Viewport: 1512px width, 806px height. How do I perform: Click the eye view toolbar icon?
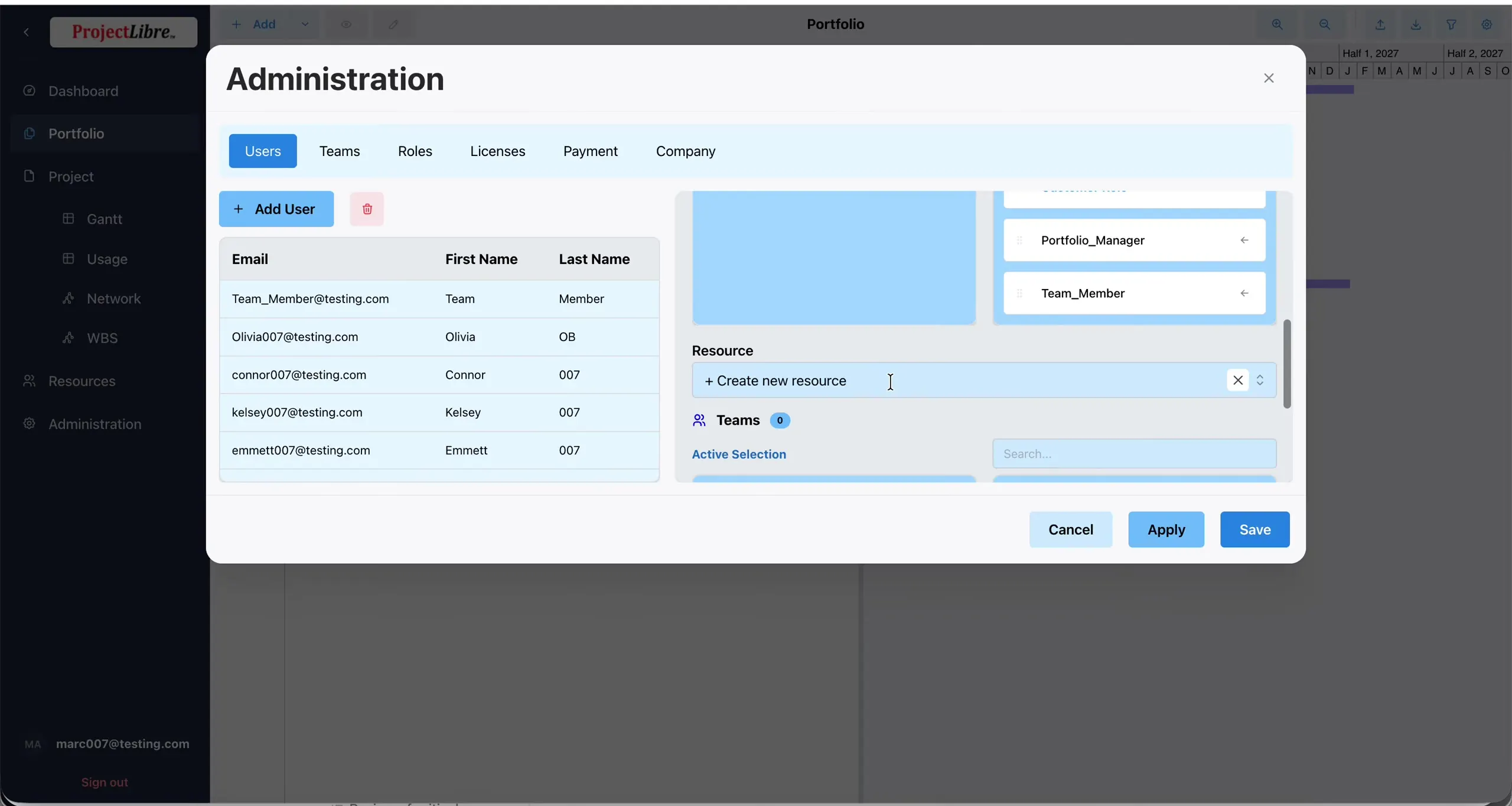tap(346, 24)
